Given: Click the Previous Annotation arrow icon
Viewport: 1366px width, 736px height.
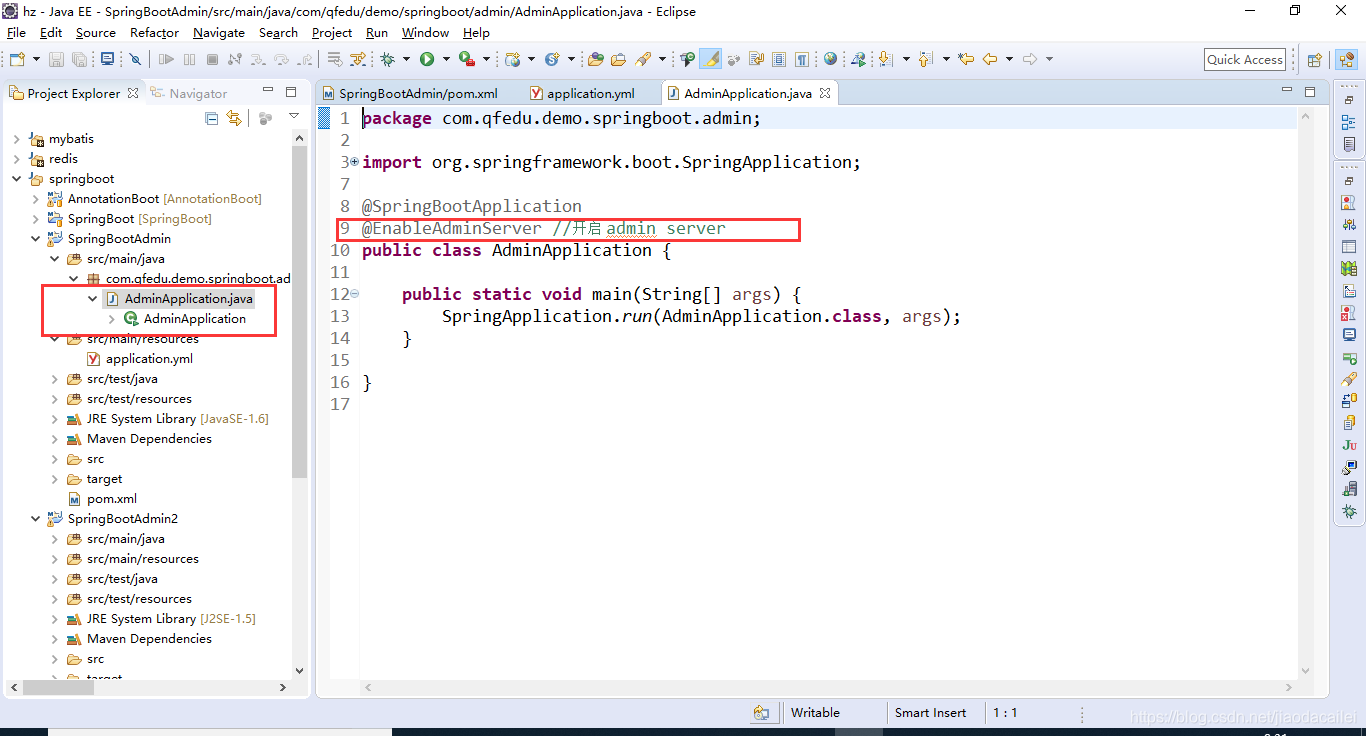Looking at the screenshot, I should 924,60.
